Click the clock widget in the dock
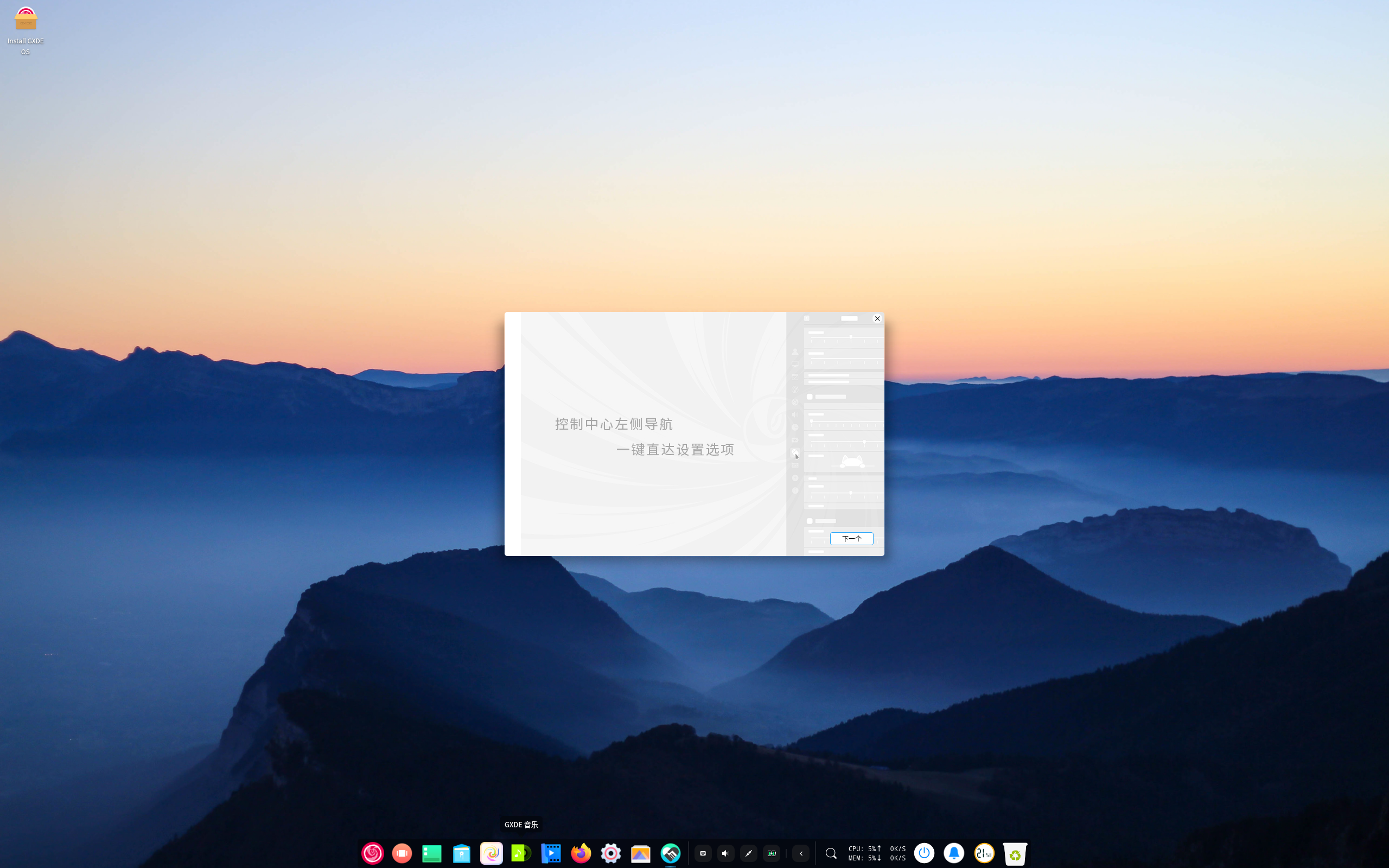This screenshot has height=868, width=1389. pyautogui.click(x=984, y=853)
